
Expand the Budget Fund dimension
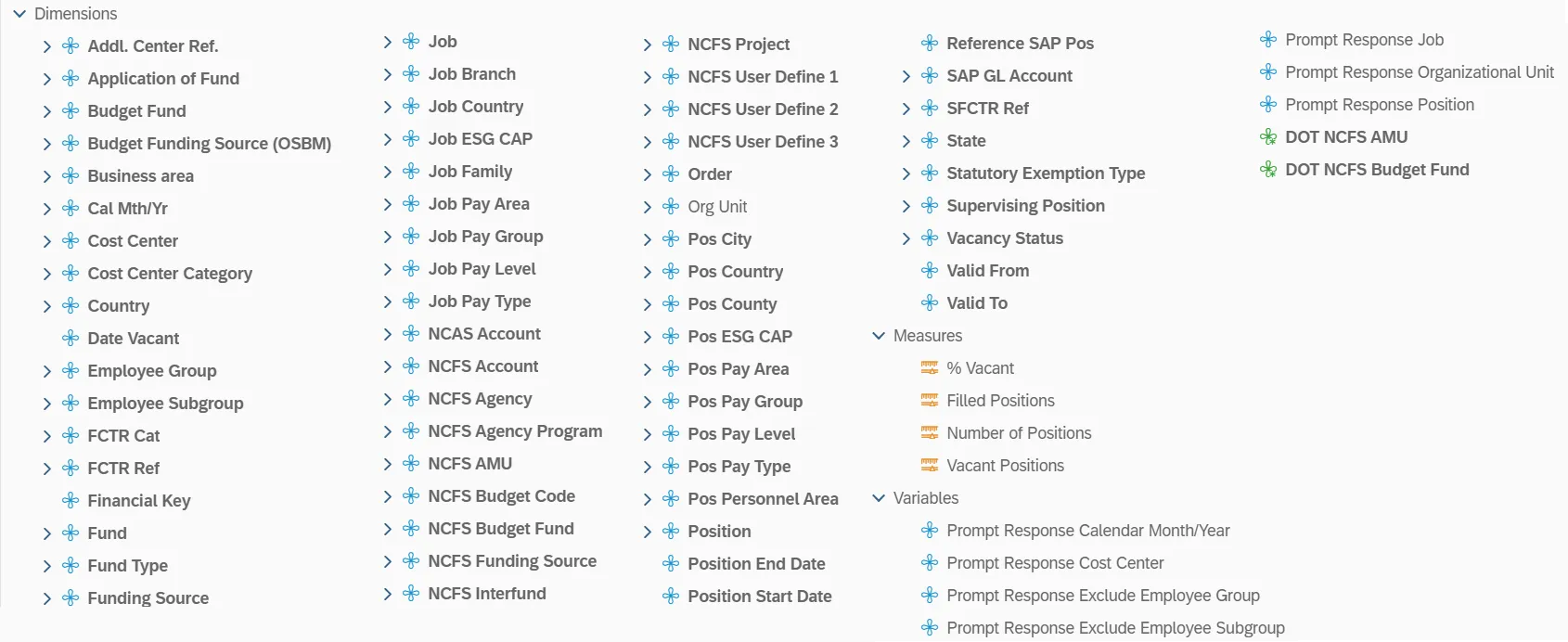tap(47, 111)
